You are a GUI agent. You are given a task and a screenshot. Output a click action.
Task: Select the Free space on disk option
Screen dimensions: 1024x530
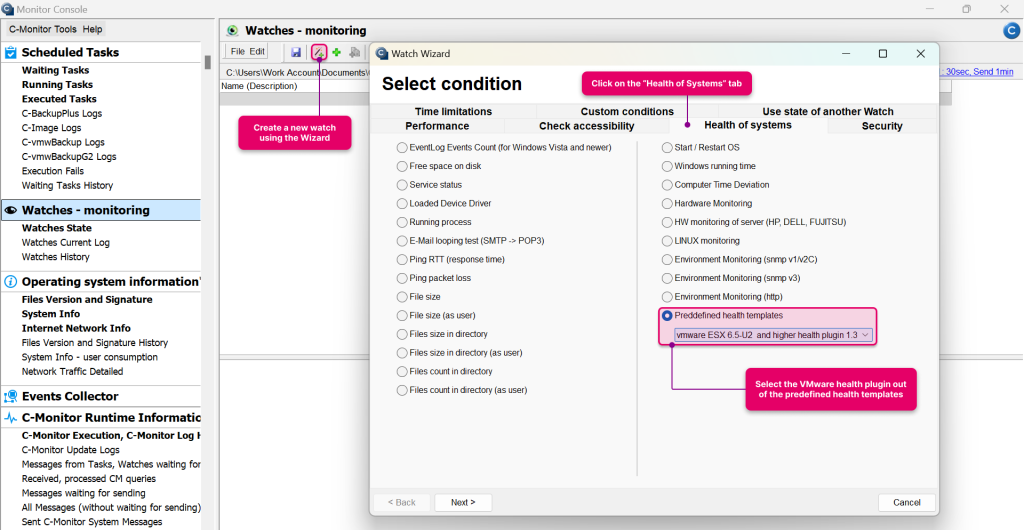403,166
